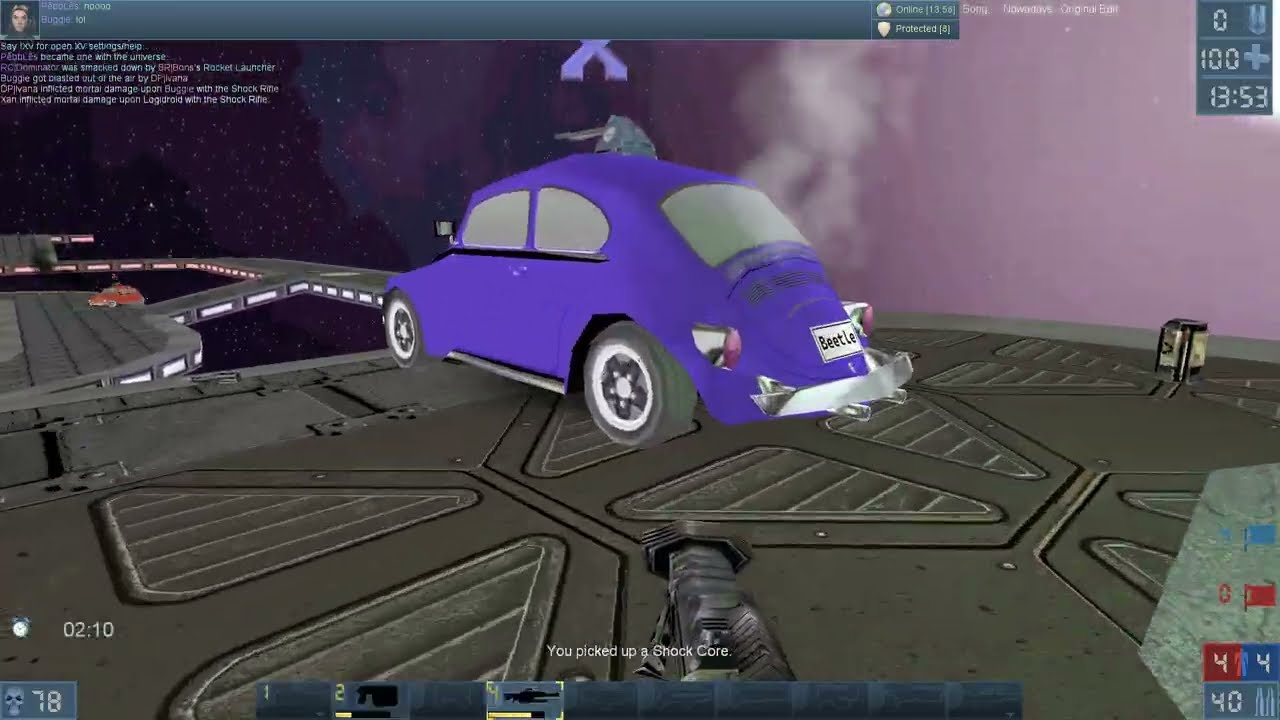This screenshot has height=720, width=1280.
Task: Select weapon slot 1 in weapon bar
Action: point(293,698)
